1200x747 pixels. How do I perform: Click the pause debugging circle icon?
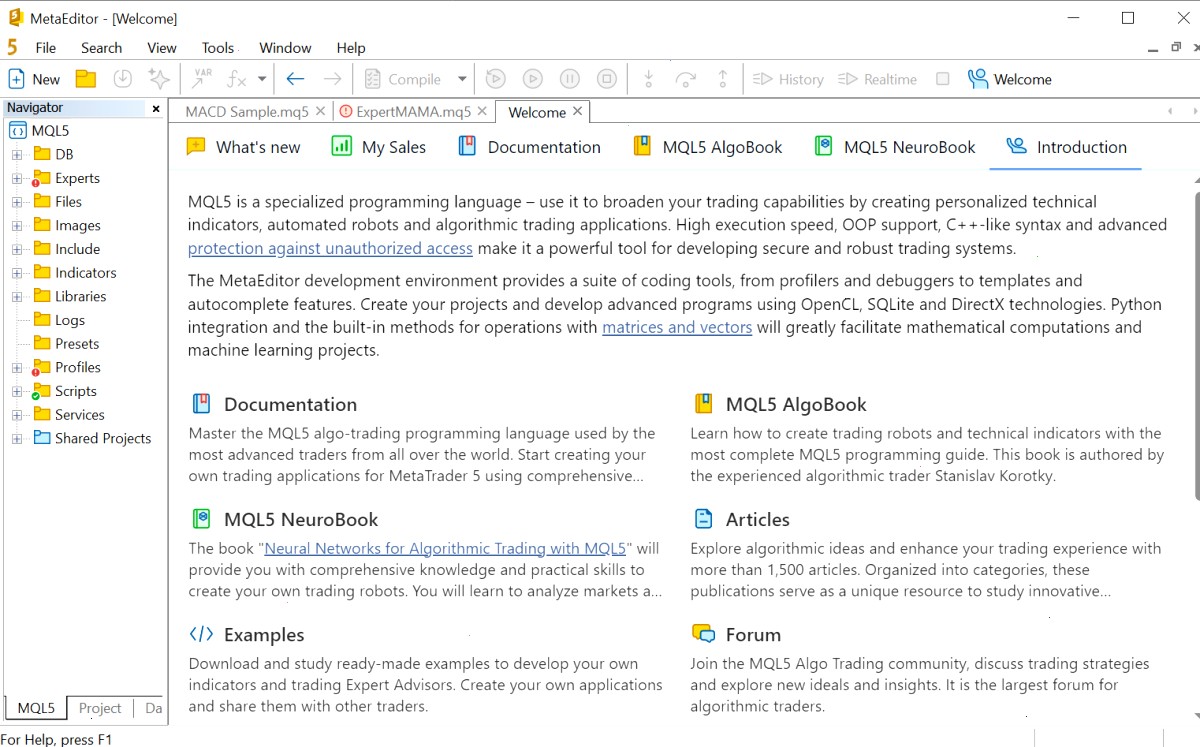tap(569, 79)
